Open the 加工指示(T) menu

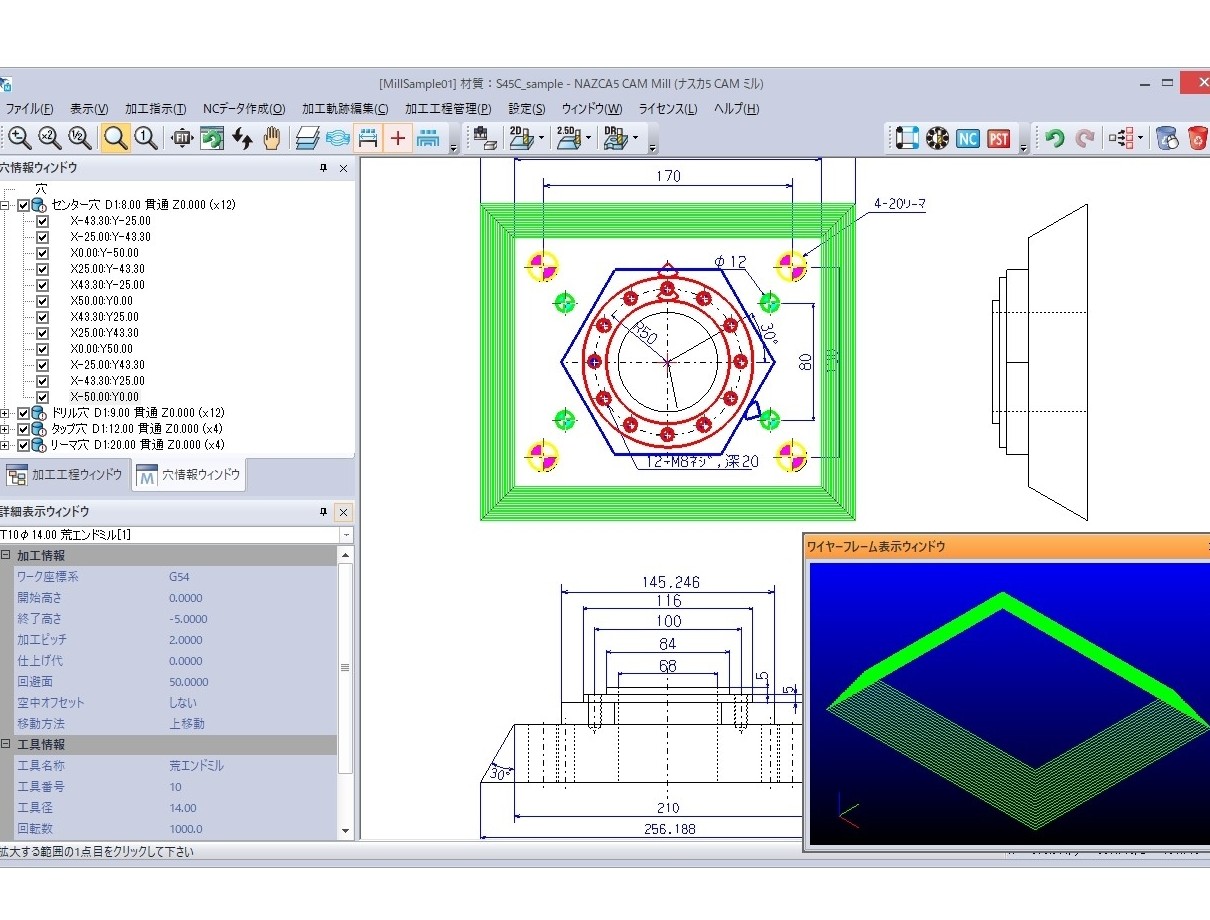[155, 109]
